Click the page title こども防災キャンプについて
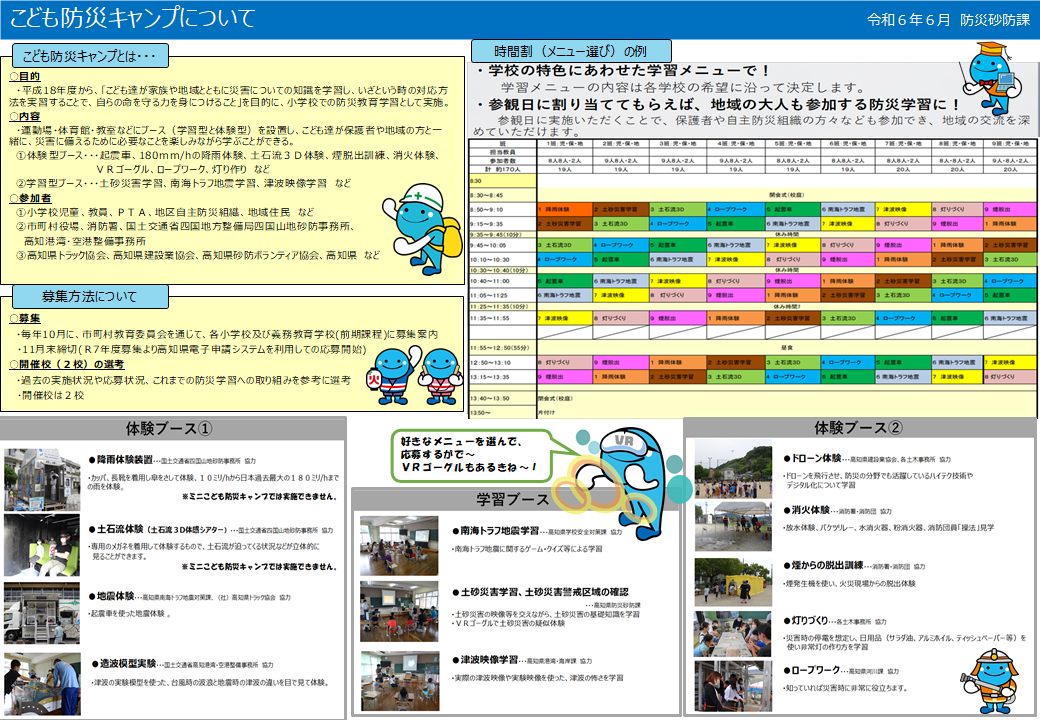The width and height of the screenshot is (1040, 720). (x=133, y=18)
